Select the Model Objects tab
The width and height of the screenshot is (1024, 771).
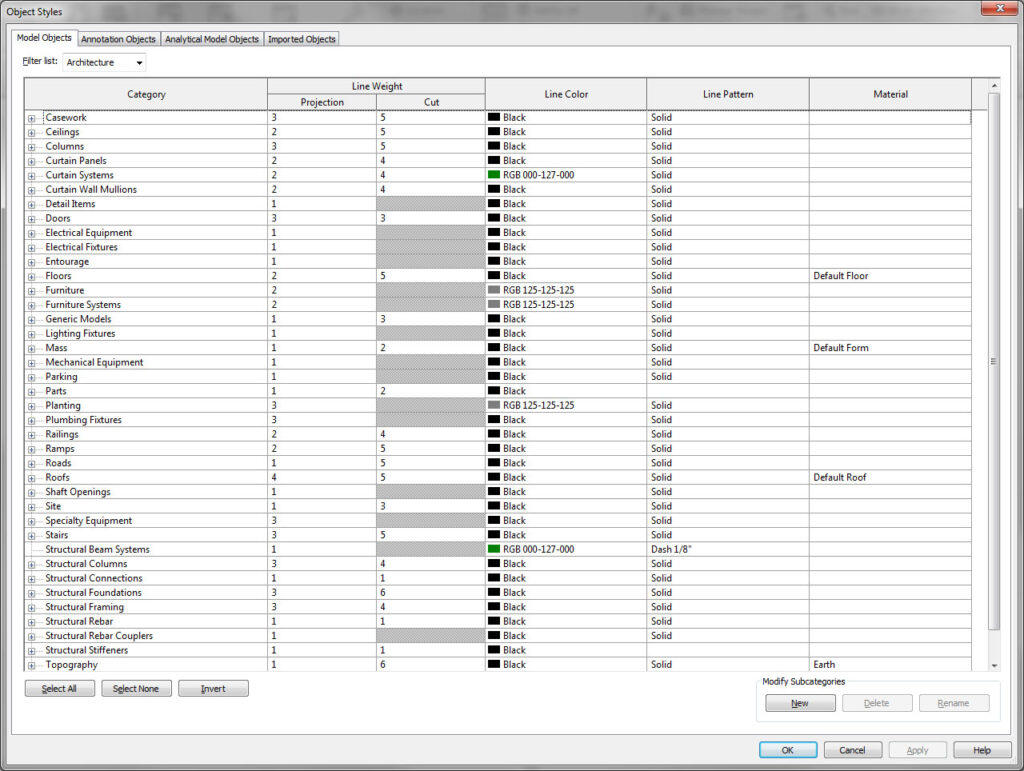click(x=44, y=38)
